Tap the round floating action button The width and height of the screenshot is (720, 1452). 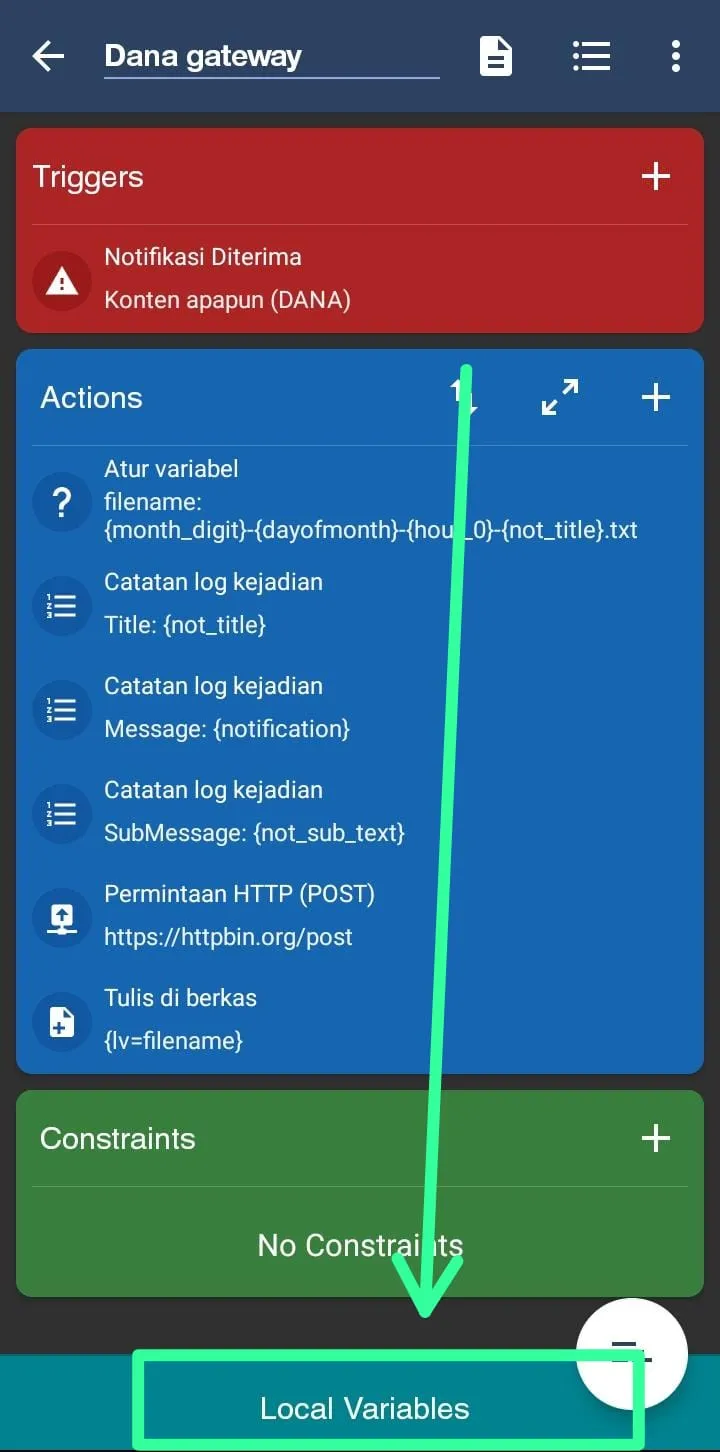[632, 1354]
